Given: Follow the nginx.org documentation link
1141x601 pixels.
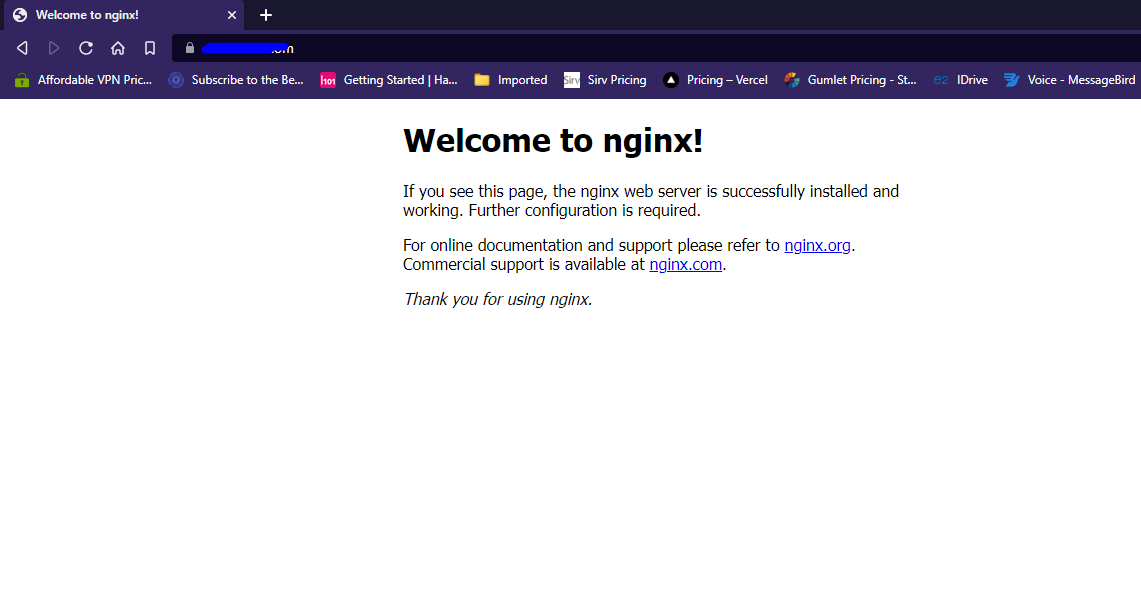Looking at the screenshot, I should 817,245.
